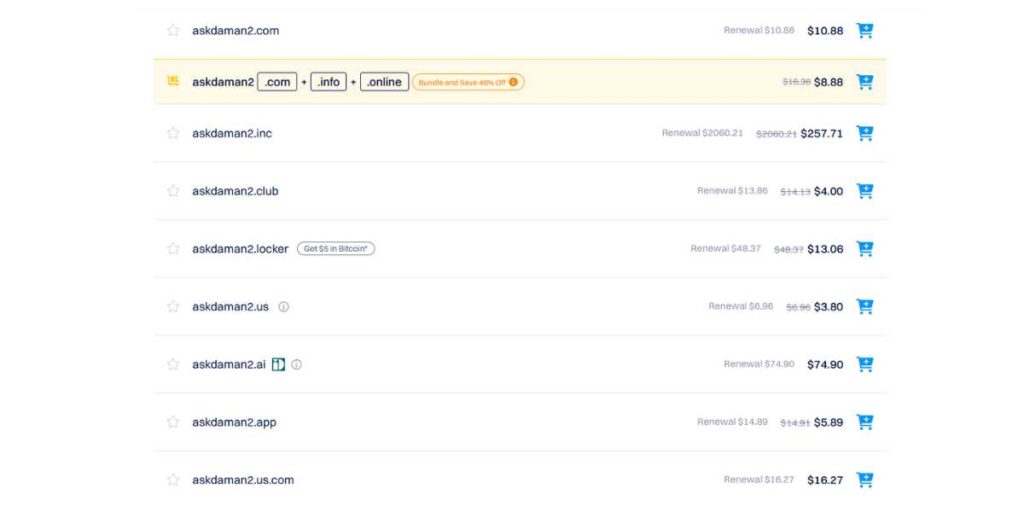This screenshot has height=512, width=1024.
Task: Click the Get $5 in Bitcoin badge
Action: [336, 249]
